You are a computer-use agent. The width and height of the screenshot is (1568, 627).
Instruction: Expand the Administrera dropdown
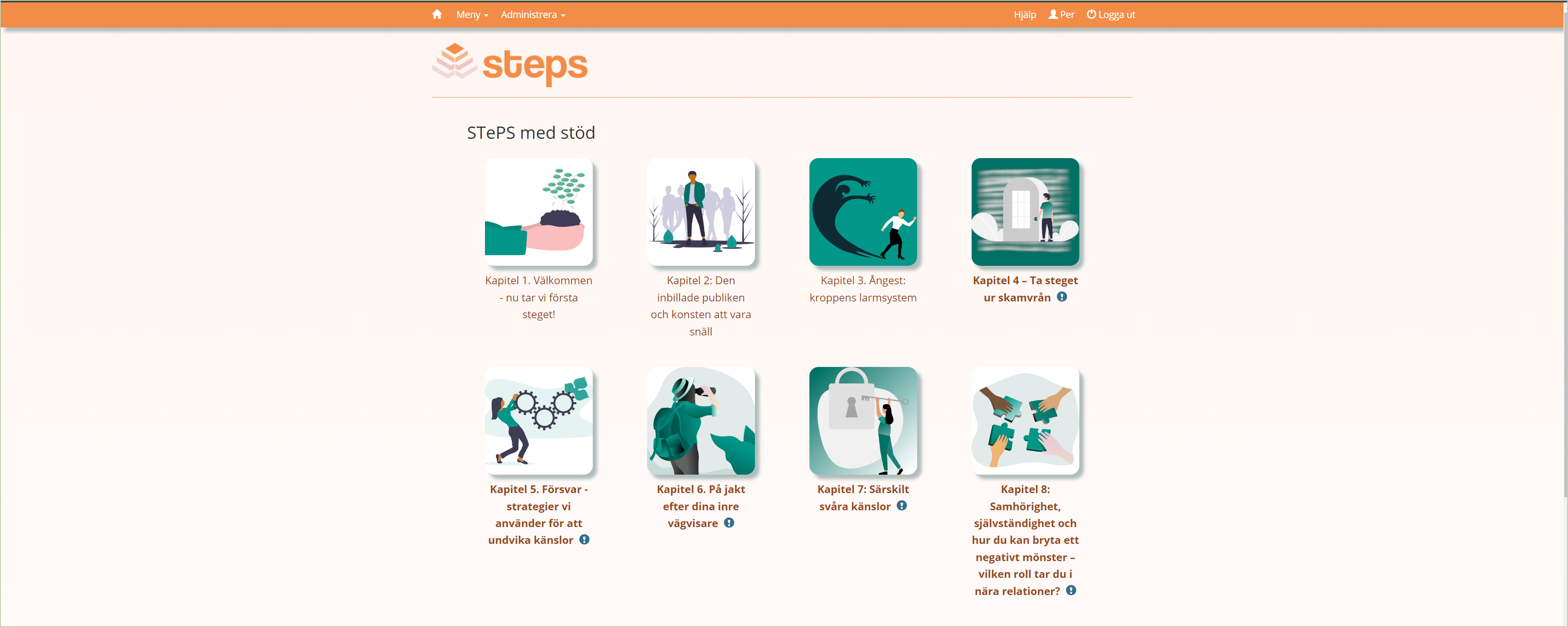pyautogui.click(x=533, y=15)
